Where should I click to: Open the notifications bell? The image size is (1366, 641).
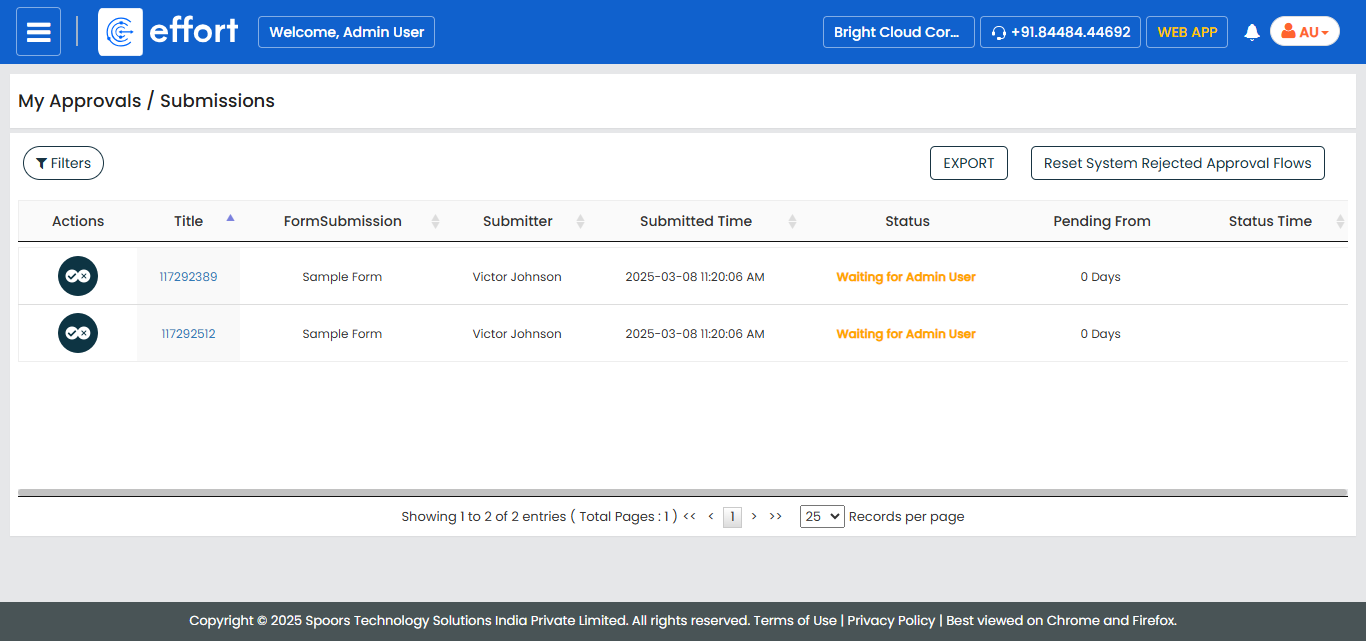1251,32
